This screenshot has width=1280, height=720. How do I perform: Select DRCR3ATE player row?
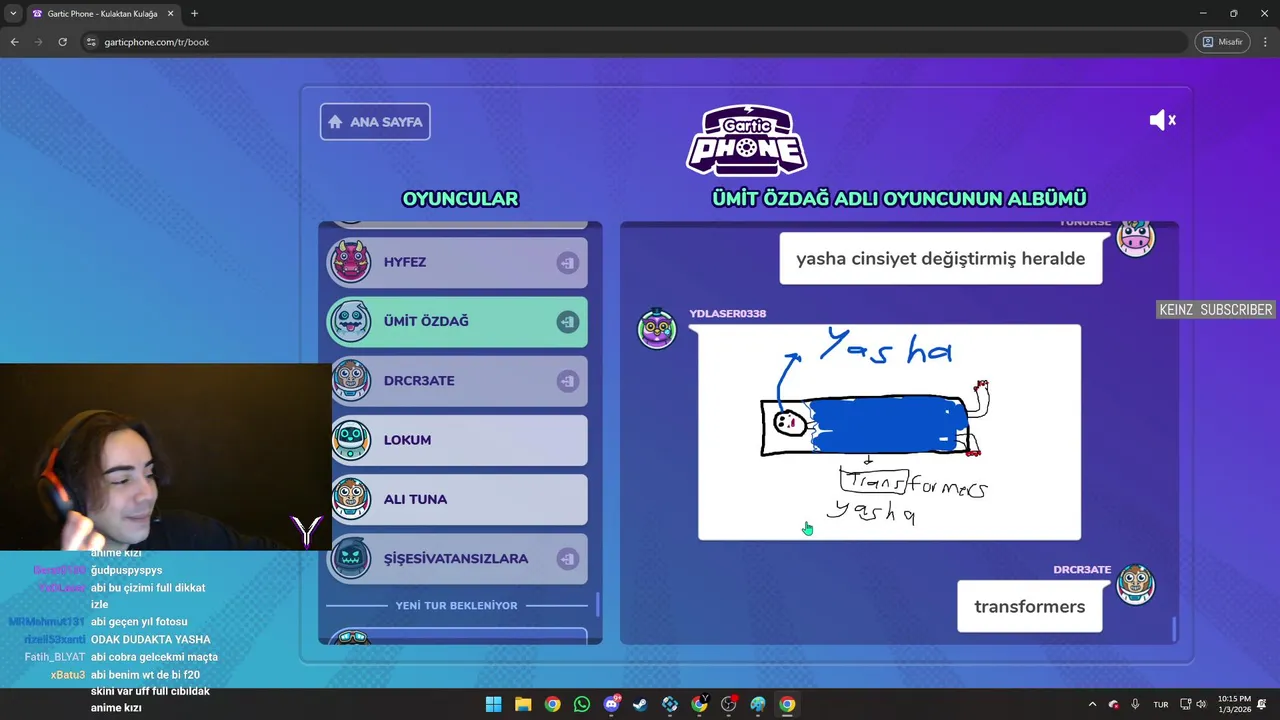458,380
